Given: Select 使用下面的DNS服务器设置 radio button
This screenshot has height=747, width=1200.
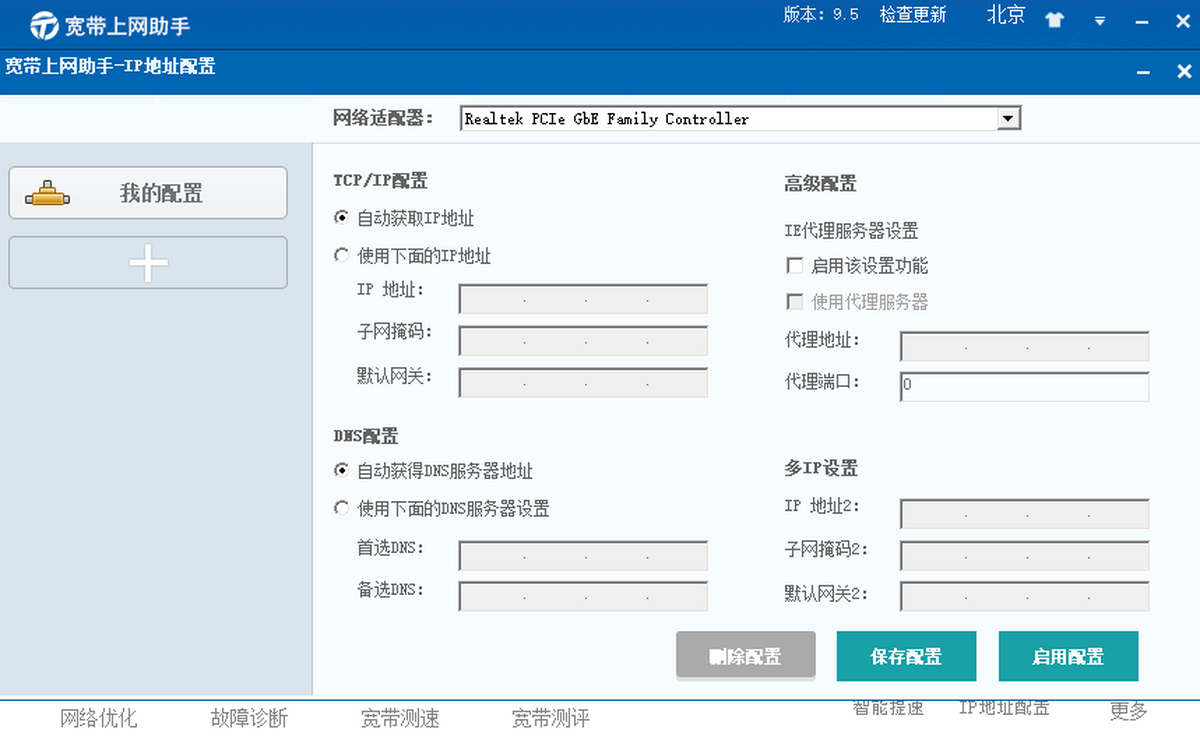Looking at the screenshot, I should tap(341, 508).
